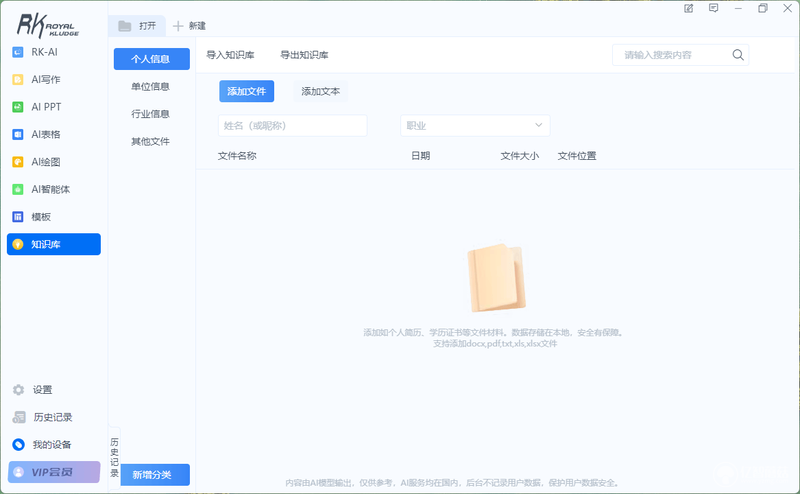This screenshot has height=494, width=800.
Task: Open 我的设备 device icon
Action: [x=18, y=445]
